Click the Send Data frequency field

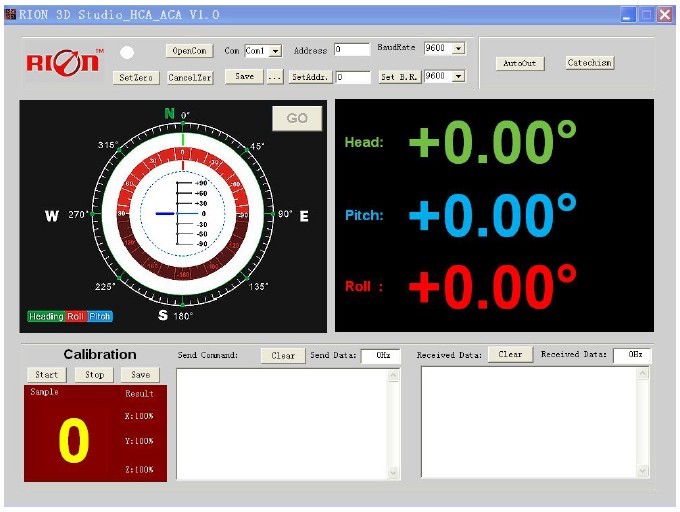(380, 355)
